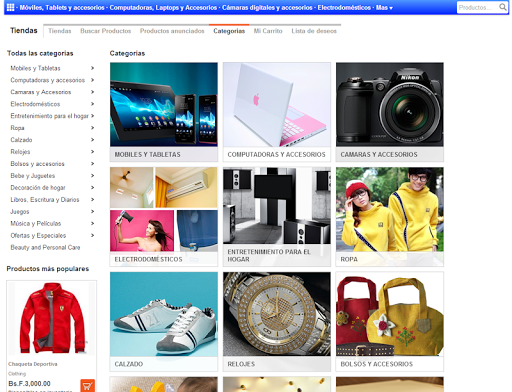Screen dimensions: 512x392
Task: Click the red Chaqueta Deportiva product image
Action: pos(52,318)
